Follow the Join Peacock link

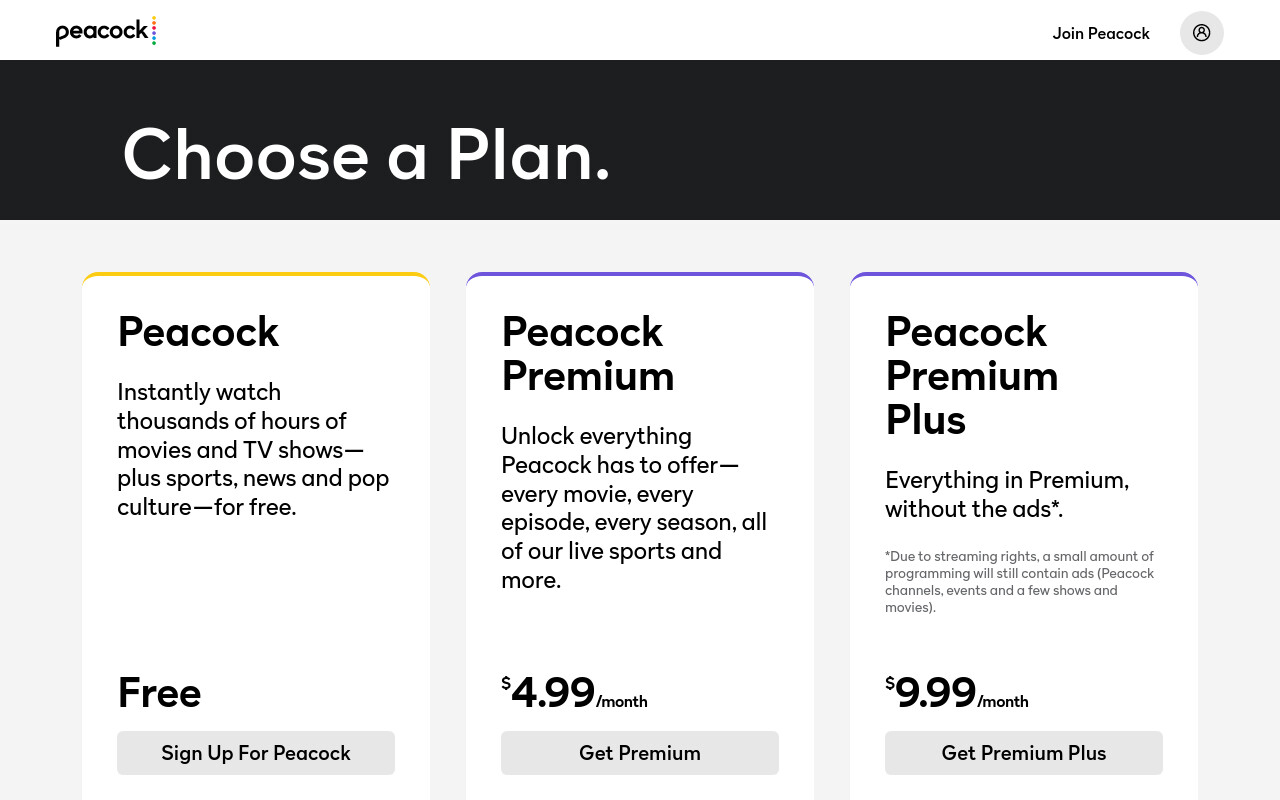(1101, 33)
